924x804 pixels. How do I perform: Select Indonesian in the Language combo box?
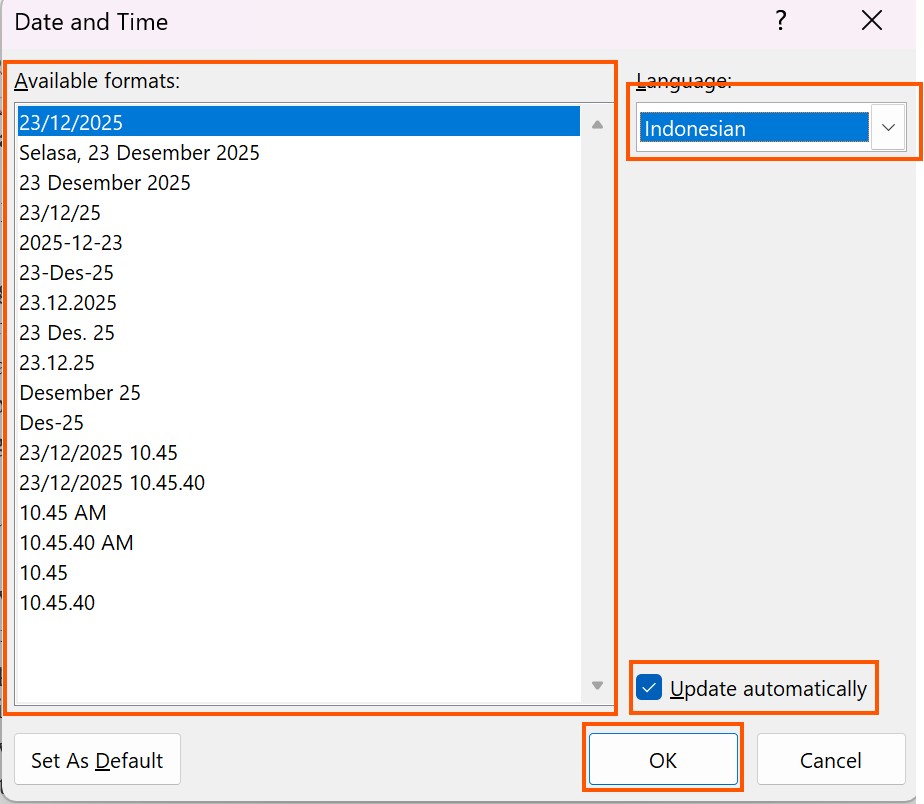pyautogui.click(x=750, y=128)
